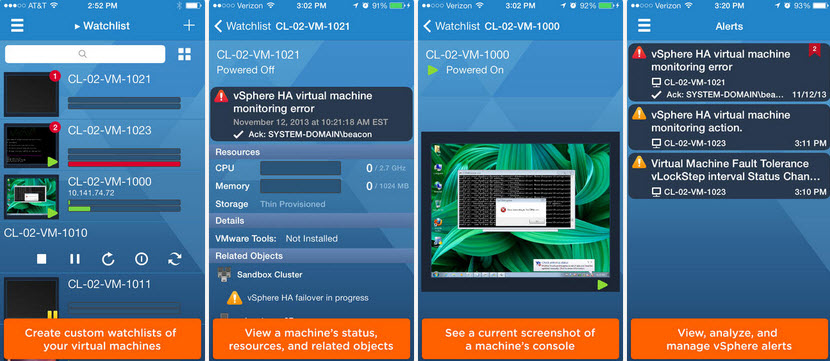Tap plus icon to add watchlist item
This screenshot has height=361, width=830.
click(189, 25)
